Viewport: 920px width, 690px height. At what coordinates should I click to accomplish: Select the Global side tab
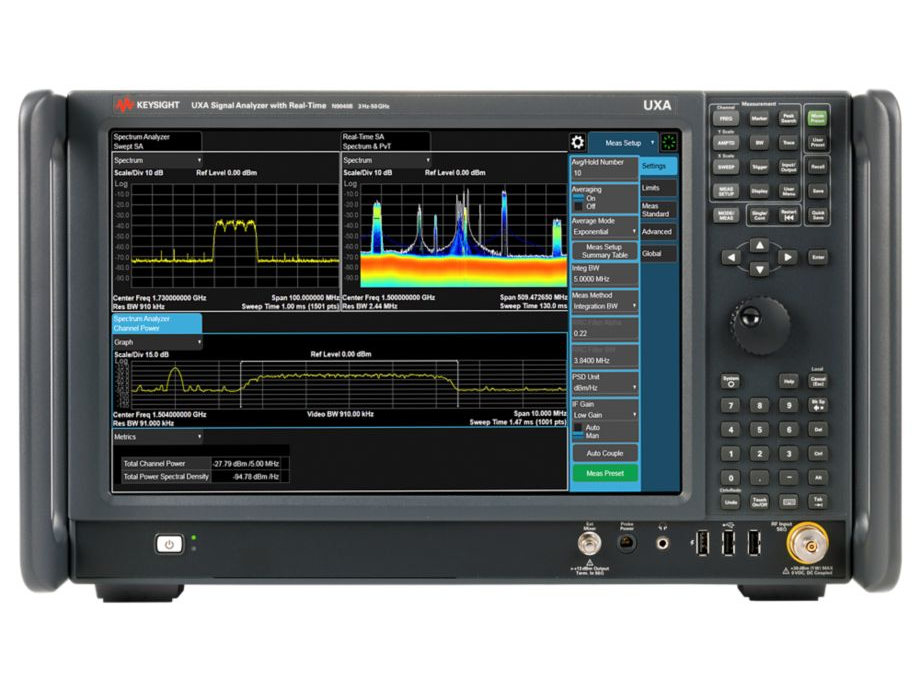[658, 253]
